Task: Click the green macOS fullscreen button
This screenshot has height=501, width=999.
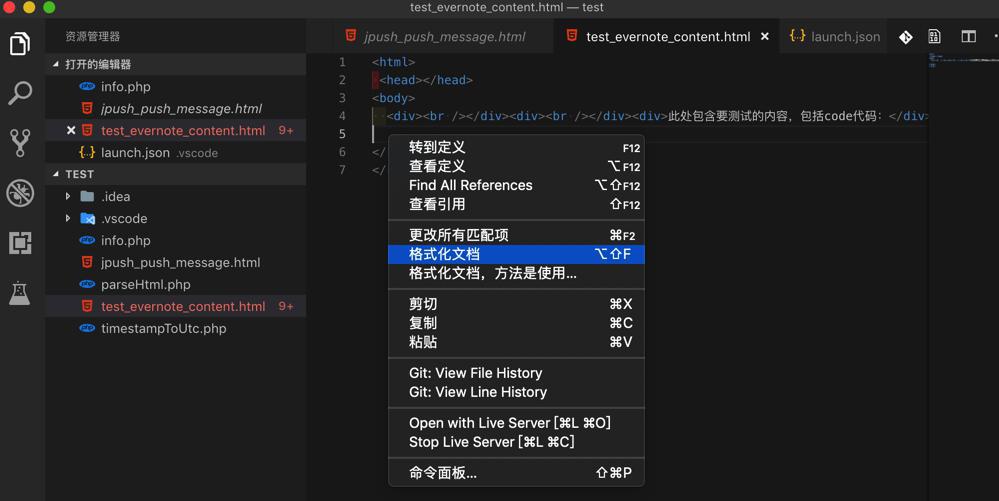Action: (49, 8)
